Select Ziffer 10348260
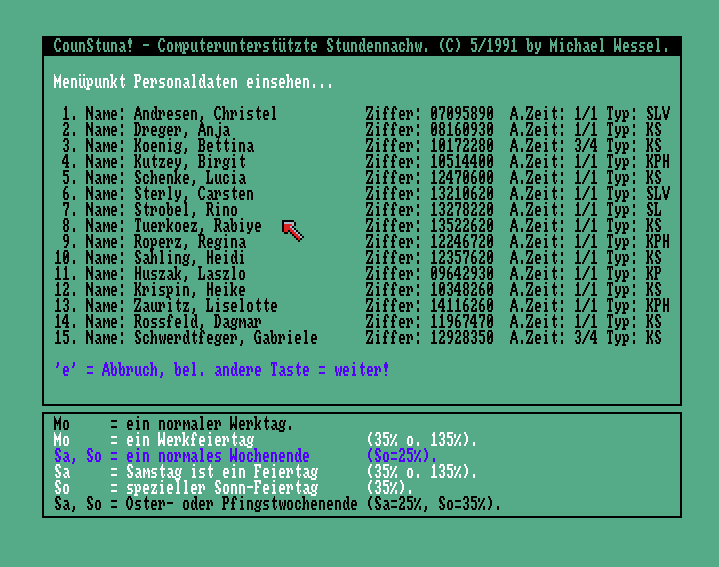 point(462,290)
